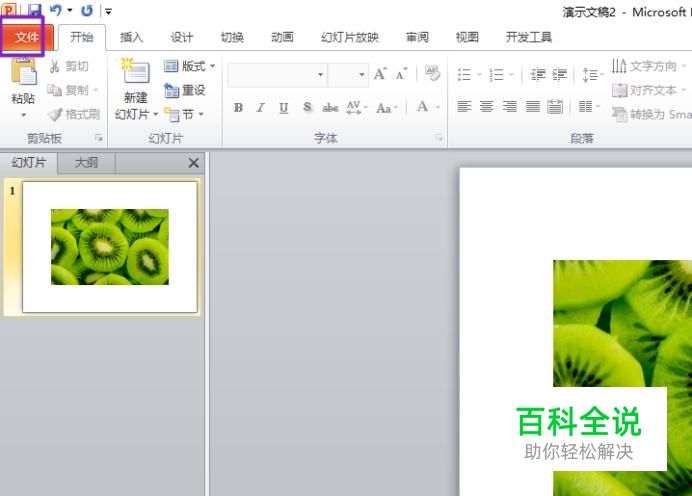Screen dimensions: 692x496
Task: Expand the 粘贴 paste options arrow
Action: pyautogui.click(x=23, y=115)
